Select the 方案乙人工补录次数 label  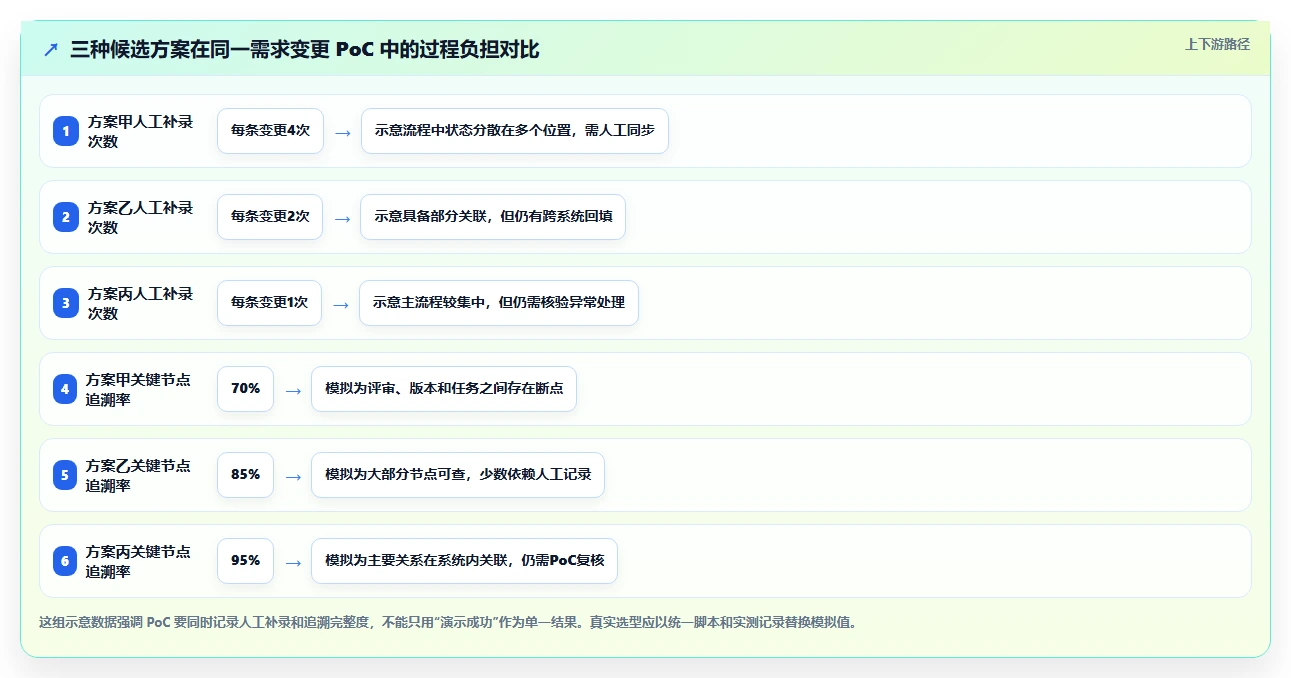(141, 217)
